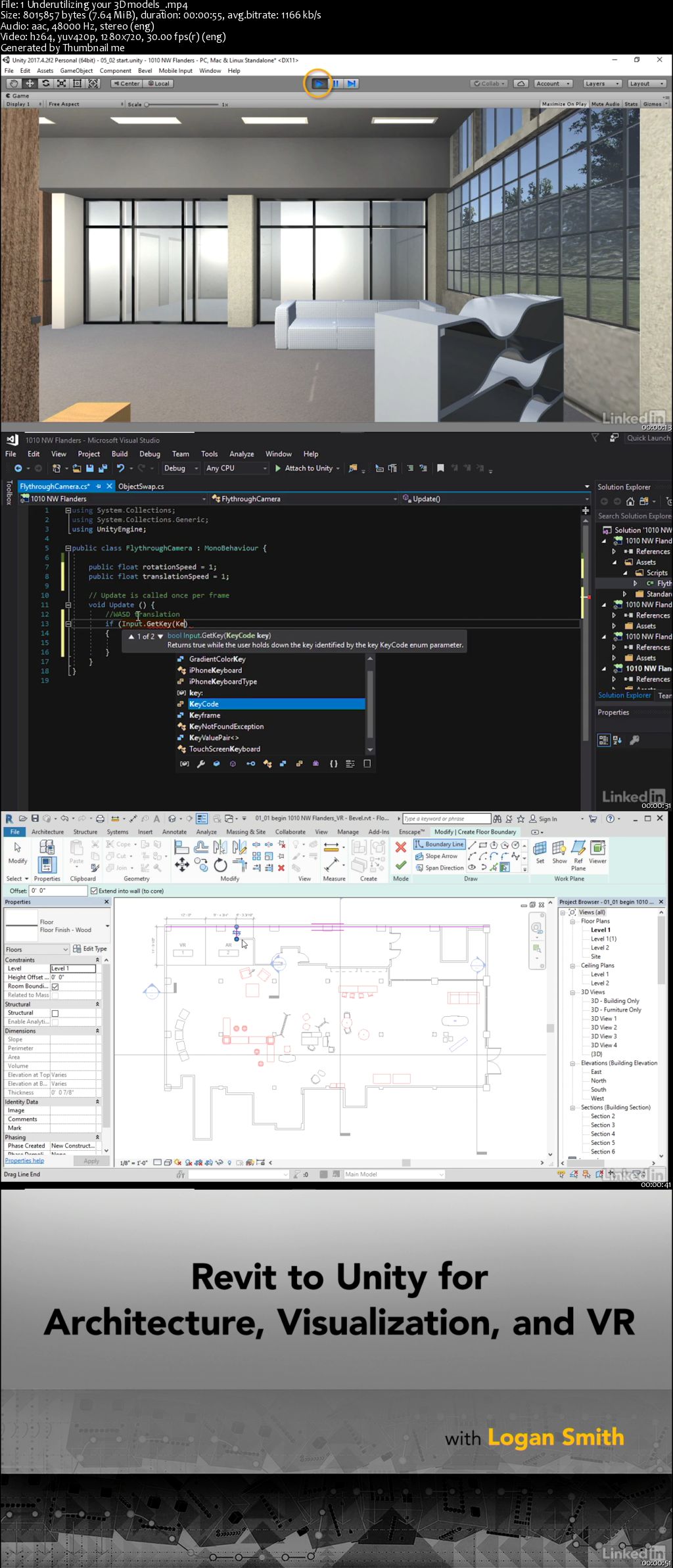
Task: Click the red Cancel edit mode X
Action: tap(400, 847)
